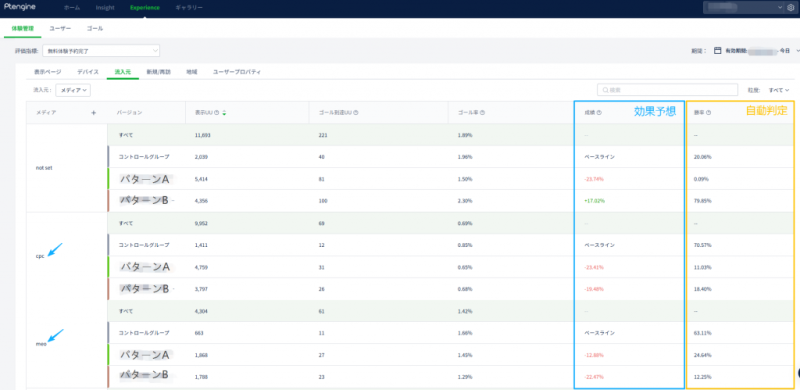Image resolution: width=800 pixels, height=390 pixels.
Task: Click the -19.48% result value
Action: coord(594,289)
